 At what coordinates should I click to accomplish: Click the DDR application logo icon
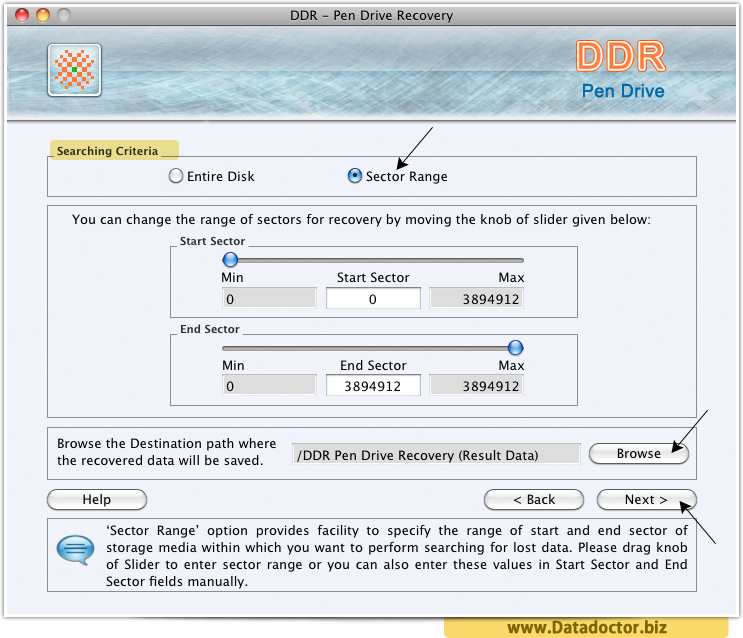click(74, 70)
